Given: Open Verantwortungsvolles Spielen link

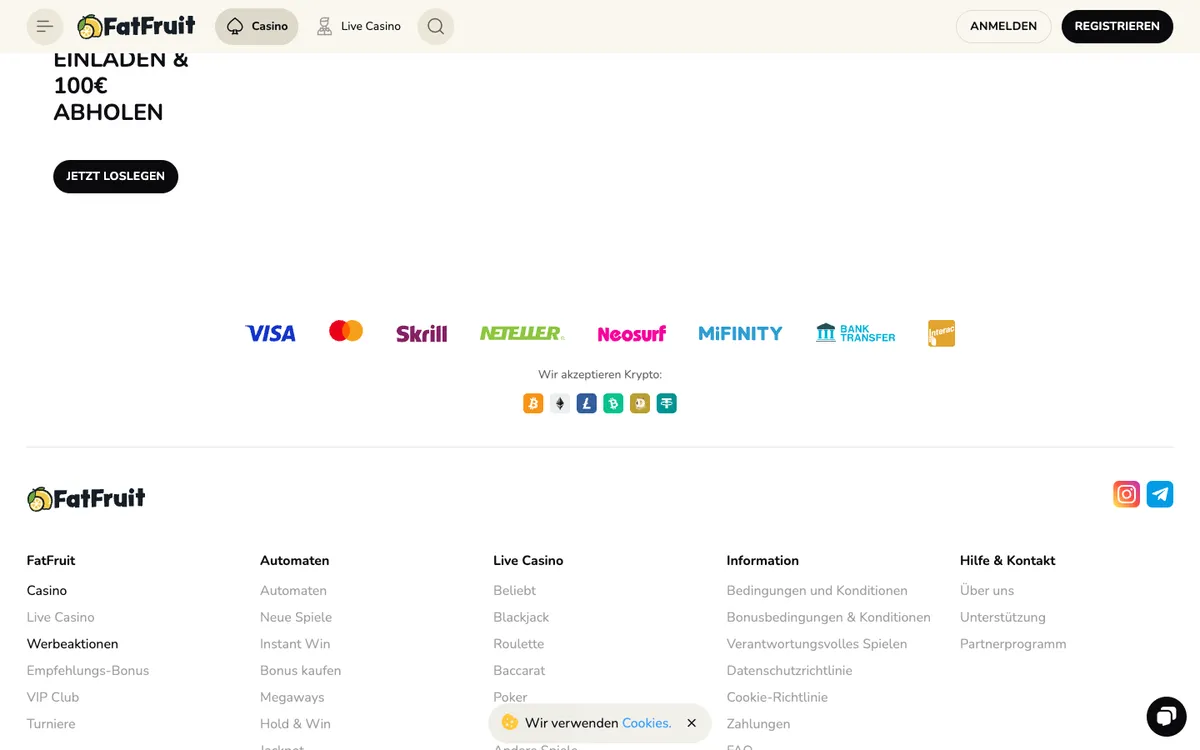Looking at the screenshot, I should point(817,644).
